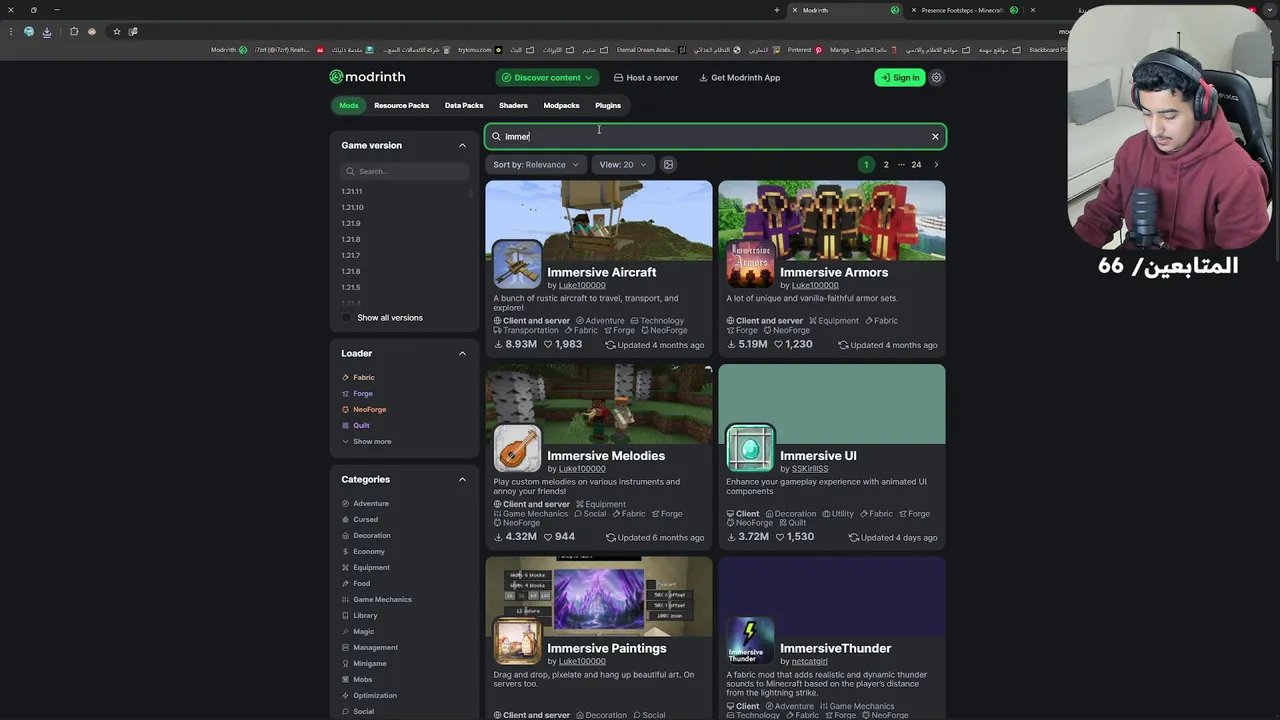Open the Host a server link

646,77
